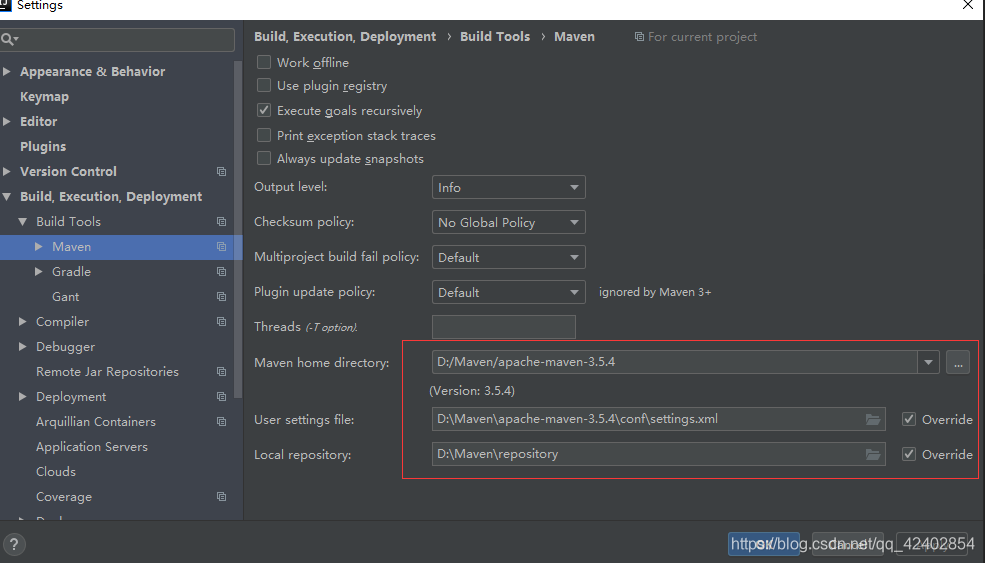985x563 pixels.
Task: Click the settings tree vertical scrollbar
Action: (x=237, y=229)
